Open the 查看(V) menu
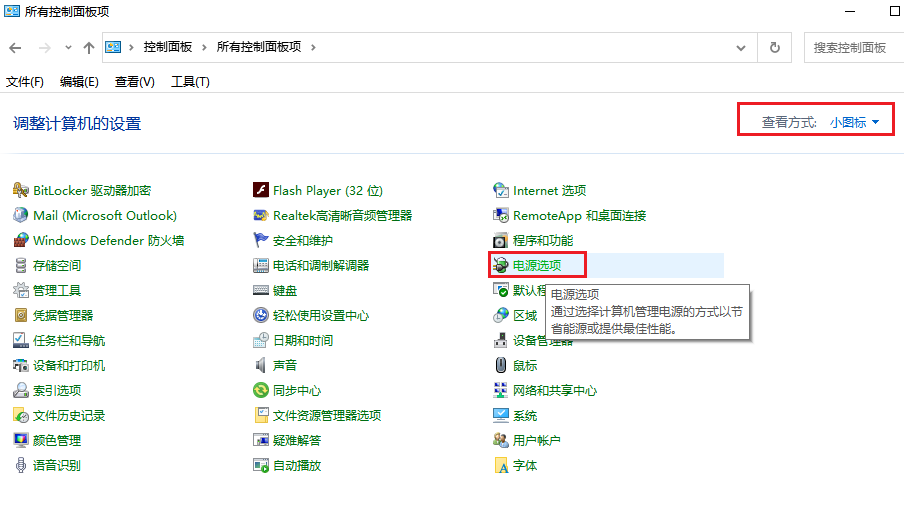The image size is (904, 509). pos(134,82)
